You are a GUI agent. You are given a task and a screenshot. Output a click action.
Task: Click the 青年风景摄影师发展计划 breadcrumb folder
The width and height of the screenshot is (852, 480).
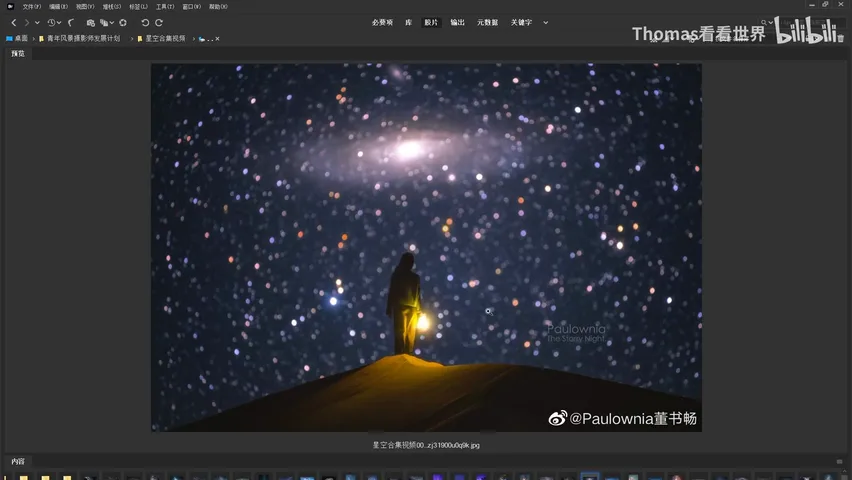(x=79, y=39)
